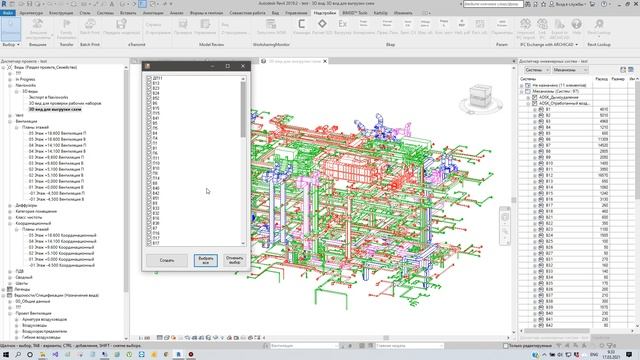The image size is (640, 360).
Task: Click the 1:100 view scale button
Action: pos(144,338)
